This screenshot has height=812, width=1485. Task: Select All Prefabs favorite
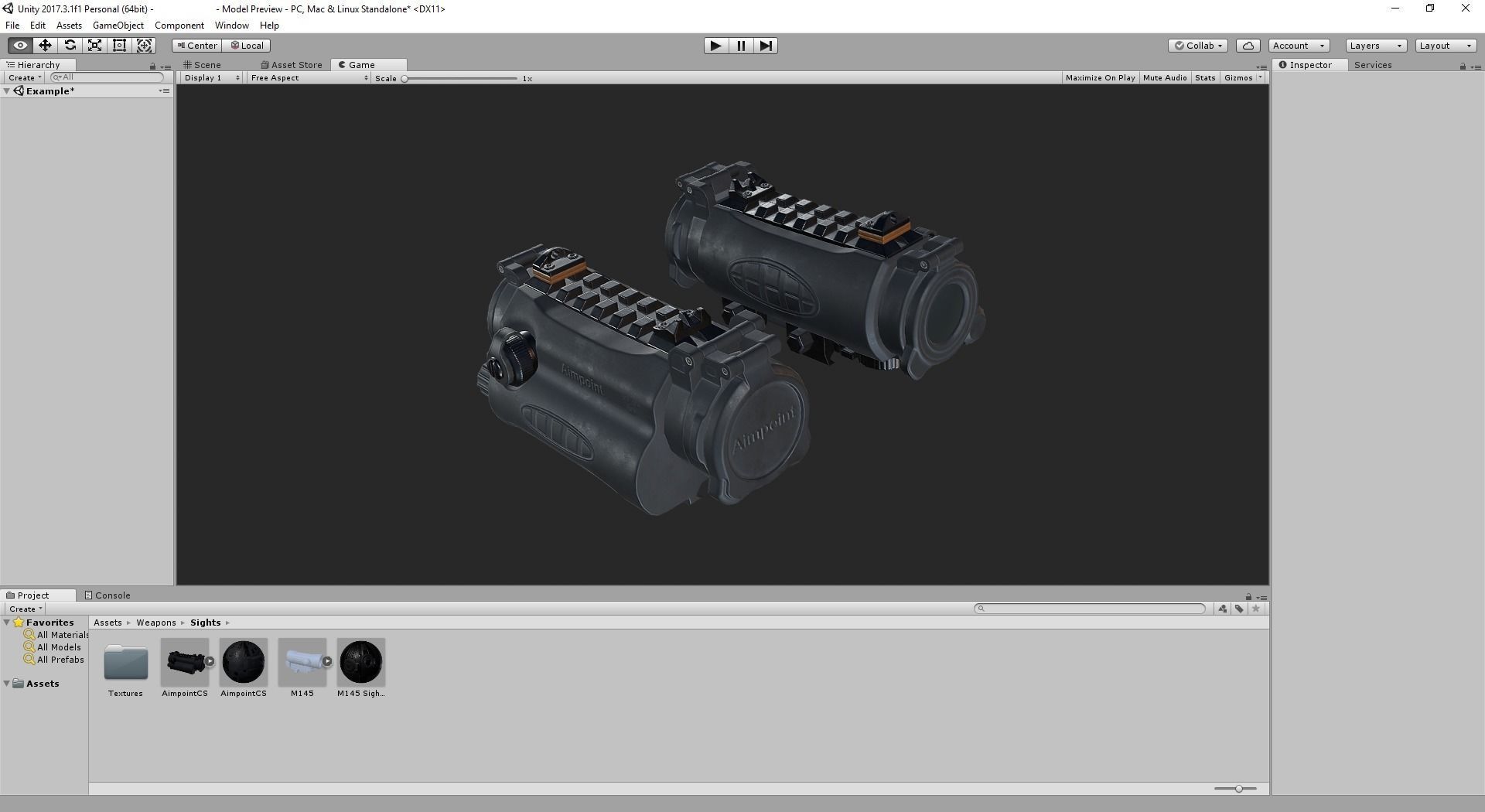tap(54, 660)
